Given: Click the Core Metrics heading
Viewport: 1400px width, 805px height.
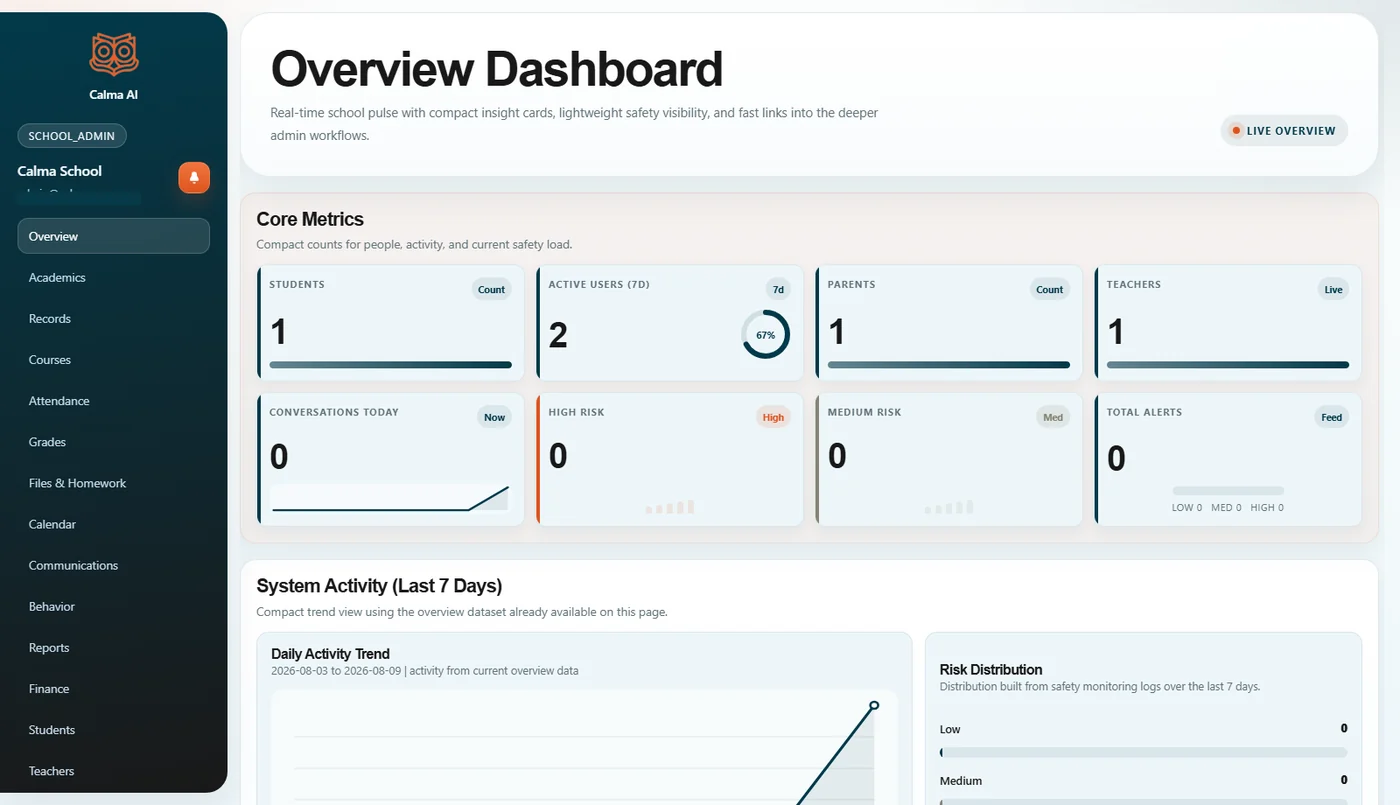Looking at the screenshot, I should coord(310,219).
